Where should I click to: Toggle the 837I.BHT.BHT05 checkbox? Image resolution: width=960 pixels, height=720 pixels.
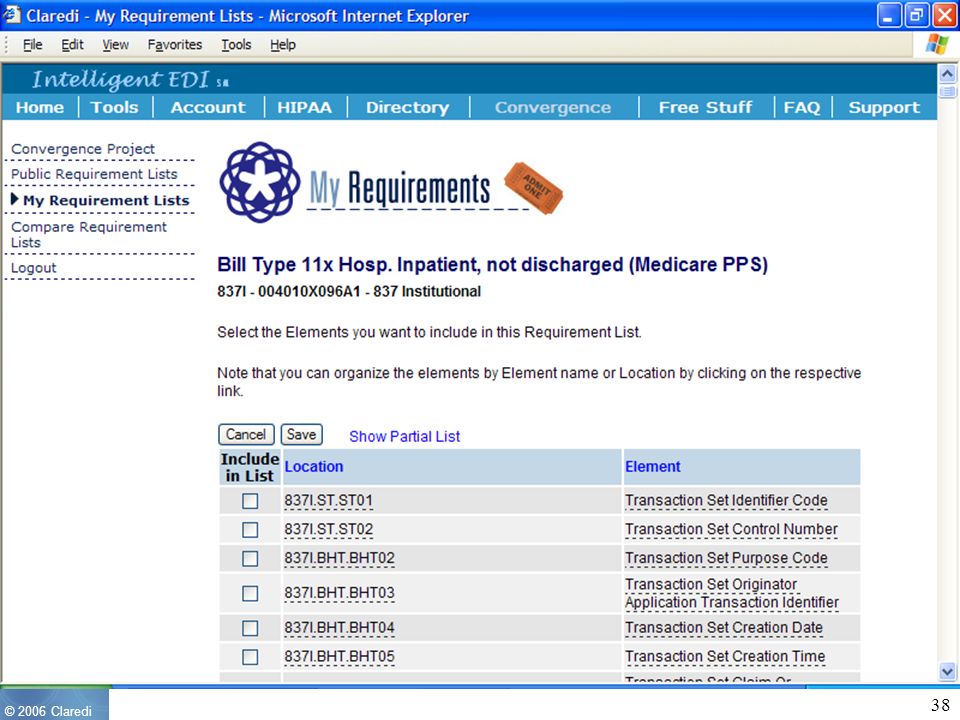click(250, 657)
